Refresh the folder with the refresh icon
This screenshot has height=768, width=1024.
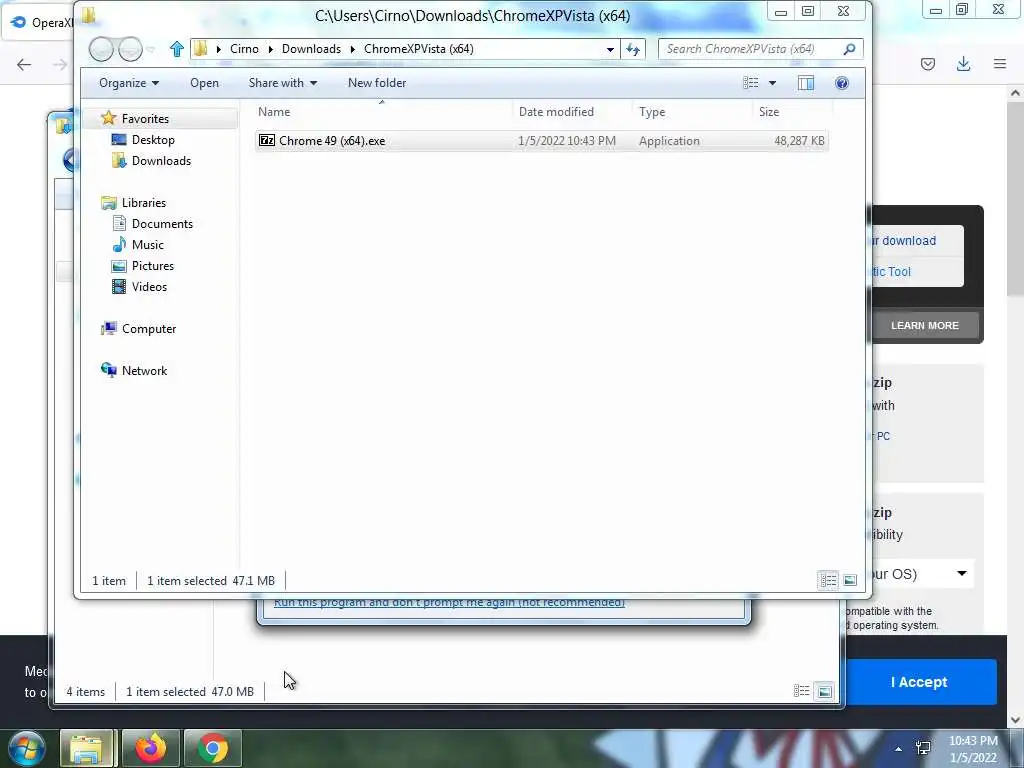[x=633, y=49]
